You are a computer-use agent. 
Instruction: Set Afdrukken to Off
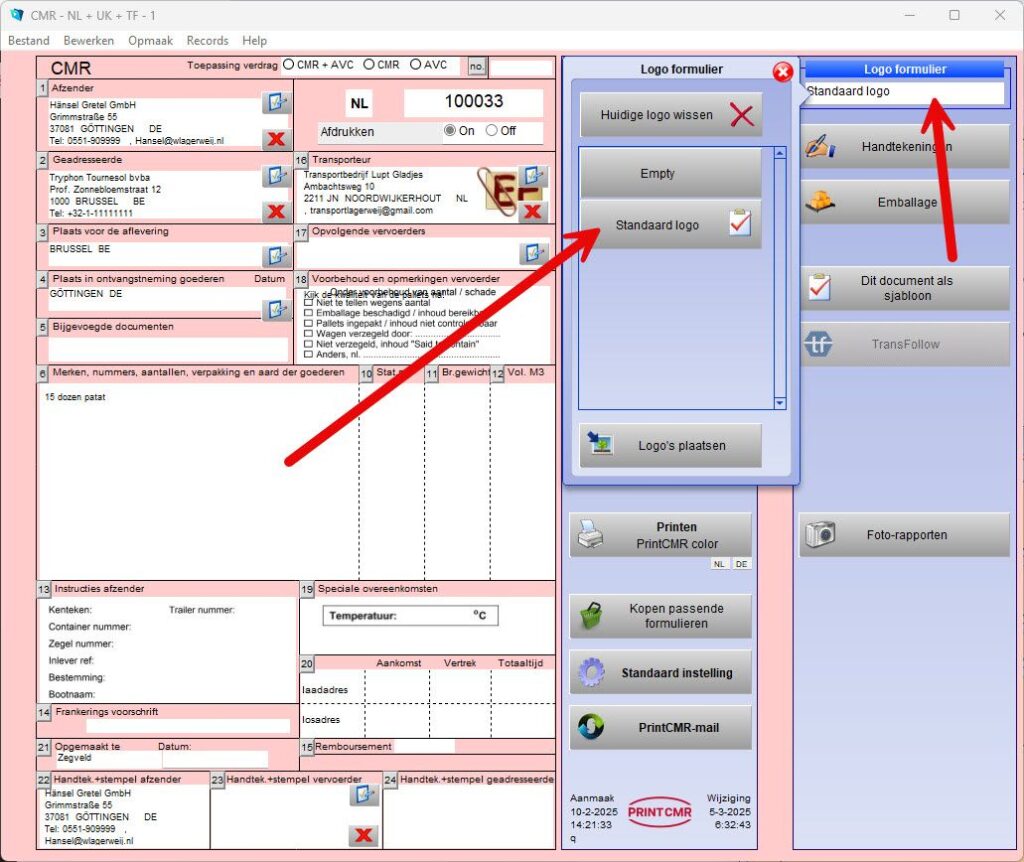491,131
